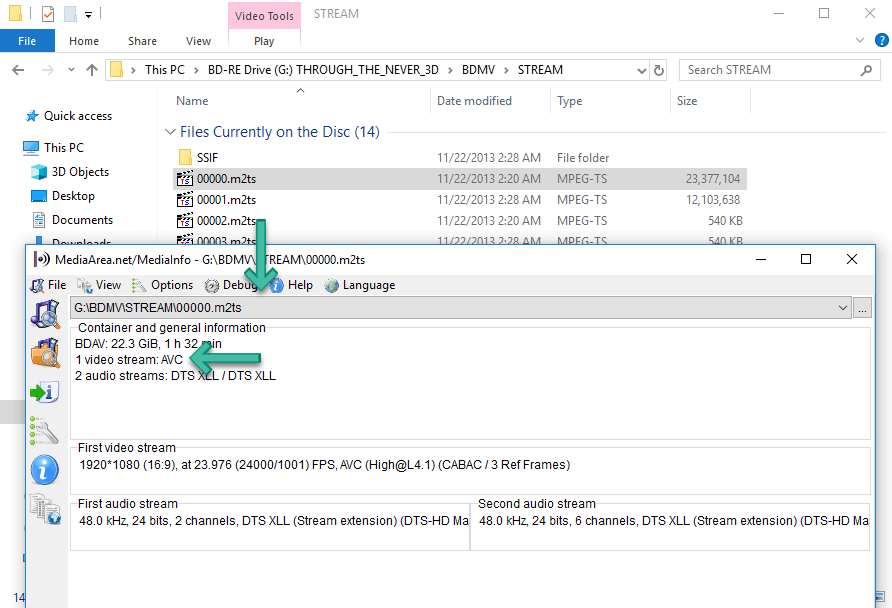Refresh the STREAM folder in Explorer
This screenshot has width=892, height=608.
point(659,70)
